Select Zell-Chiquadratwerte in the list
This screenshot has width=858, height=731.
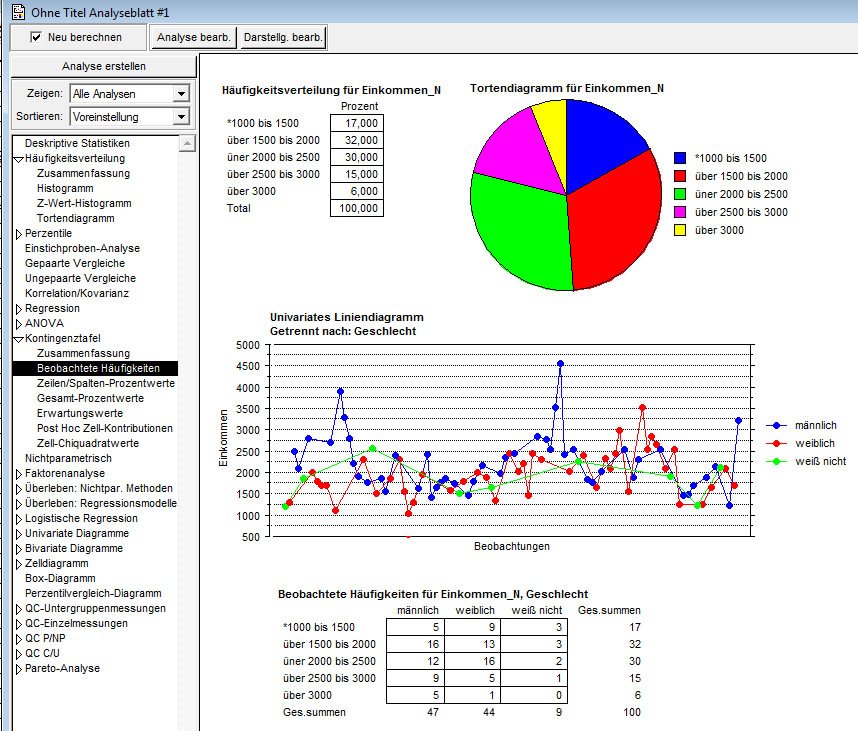click(x=88, y=443)
